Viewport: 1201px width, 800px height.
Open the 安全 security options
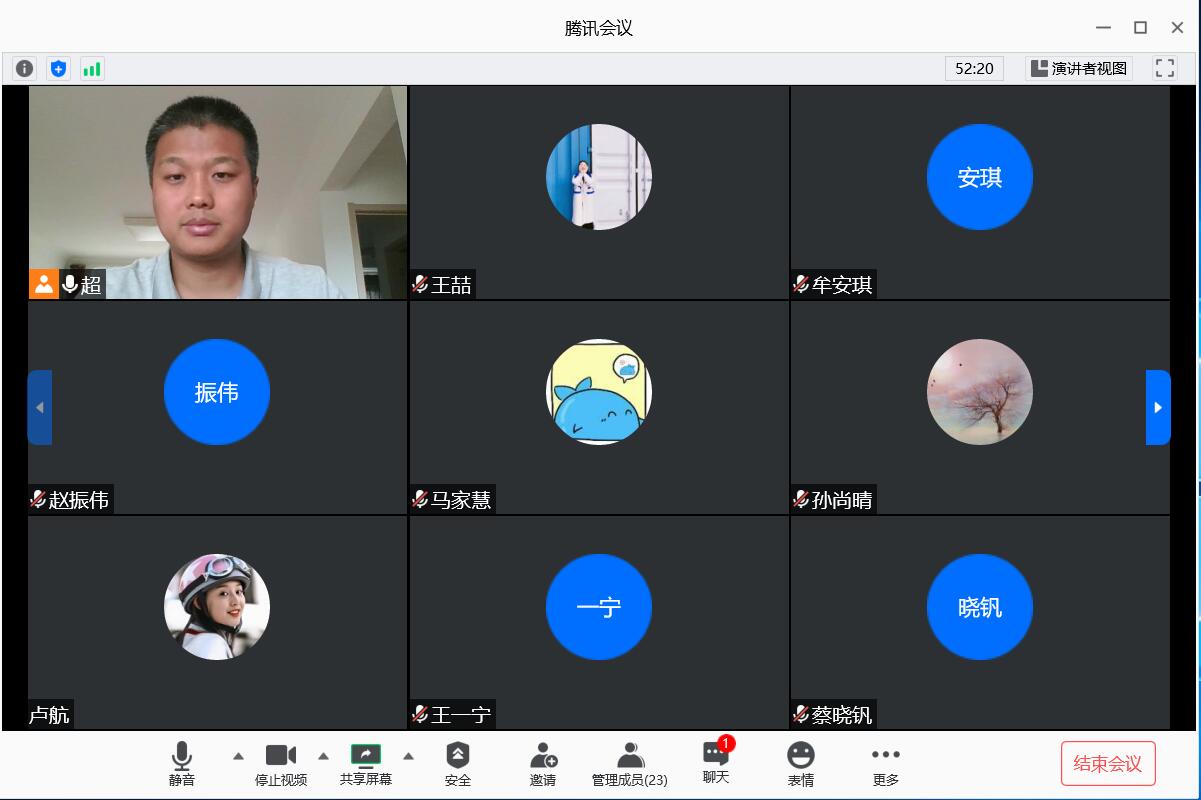[x=457, y=764]
